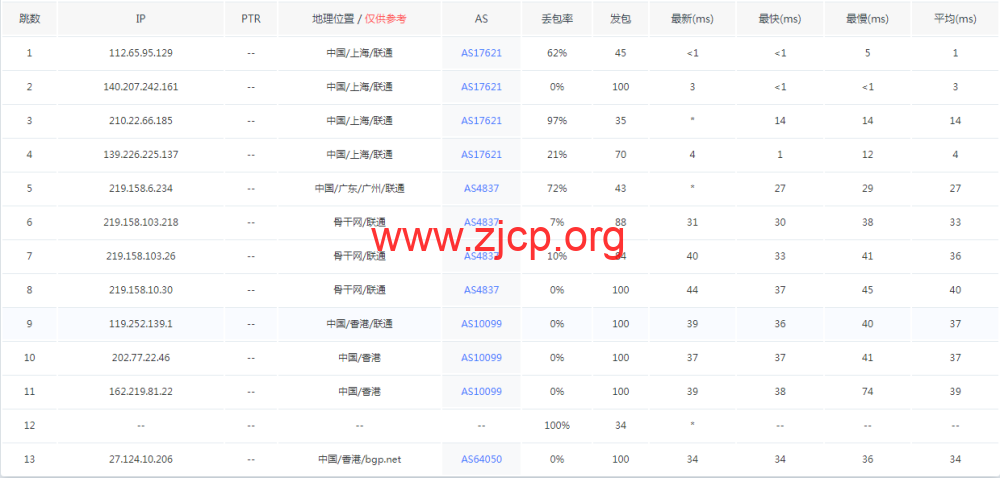Click sent packets value 70 in hop 4
This screenshot has height=478, width=1000.
tap(621, 154)
